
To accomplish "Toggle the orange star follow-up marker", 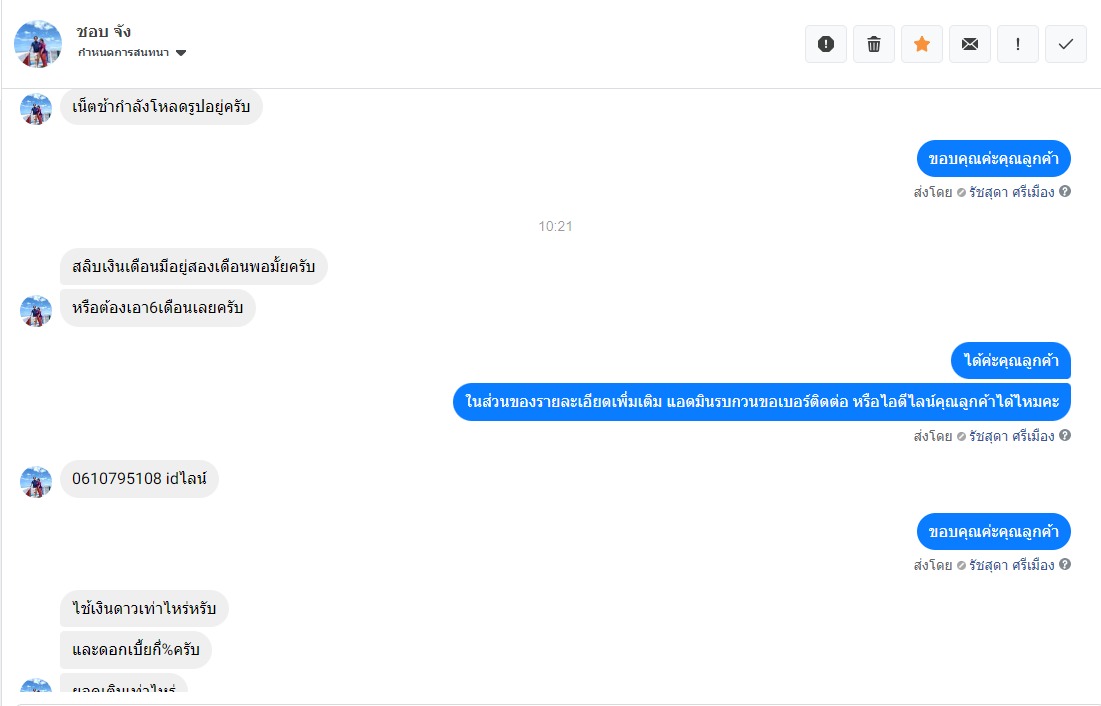I will (922, 44).
